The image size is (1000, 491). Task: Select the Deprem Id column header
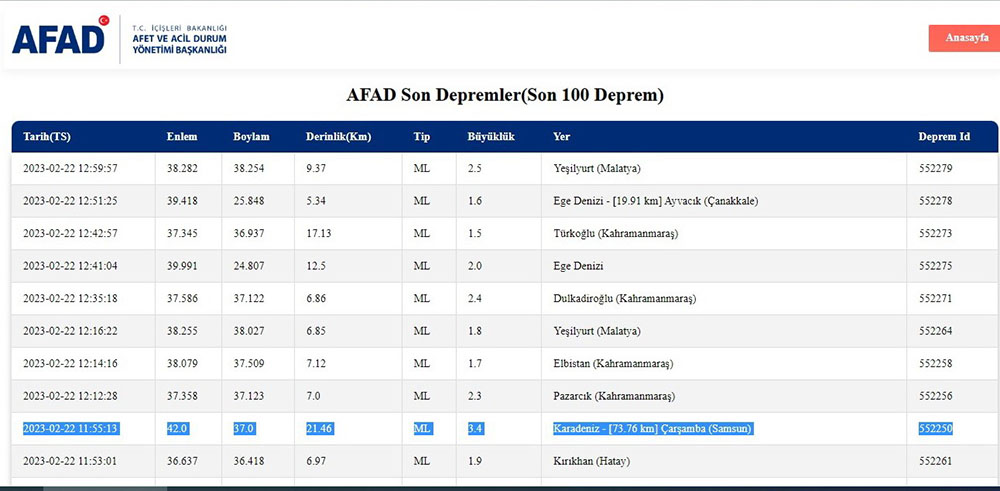(x=944, y=136)
